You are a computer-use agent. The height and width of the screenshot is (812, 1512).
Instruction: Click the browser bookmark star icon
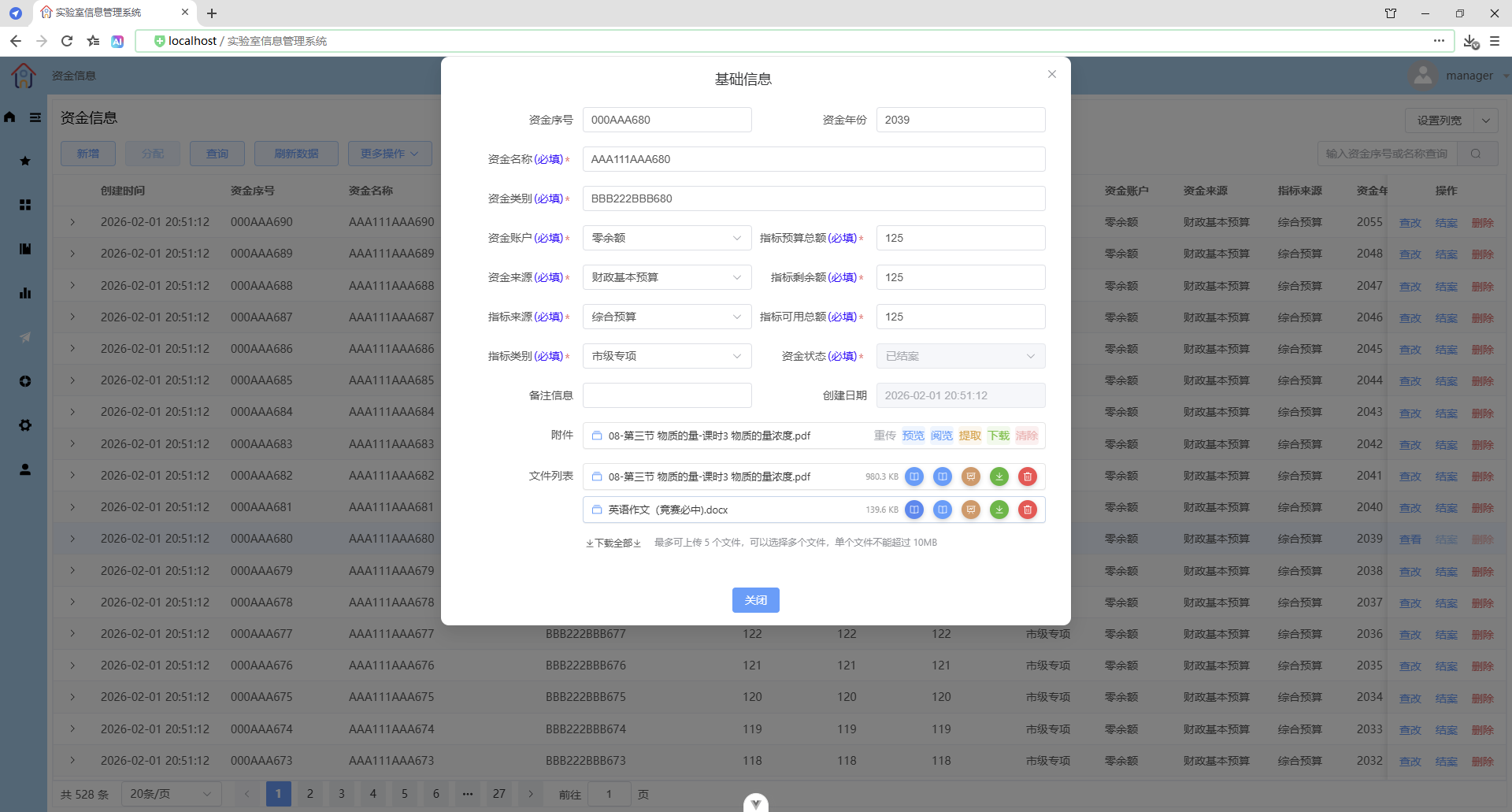coord(93,41)
